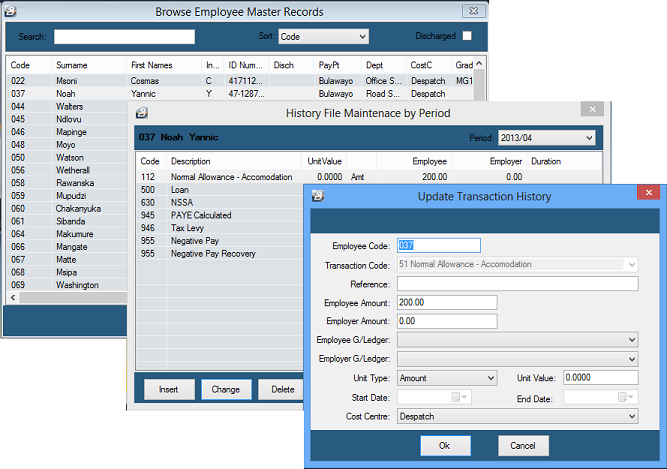This screenshot has width=667, height=469.
Task: Open the Period dropdown showing 2013/04
Action: pyautogui.click(x=547, y=138)
